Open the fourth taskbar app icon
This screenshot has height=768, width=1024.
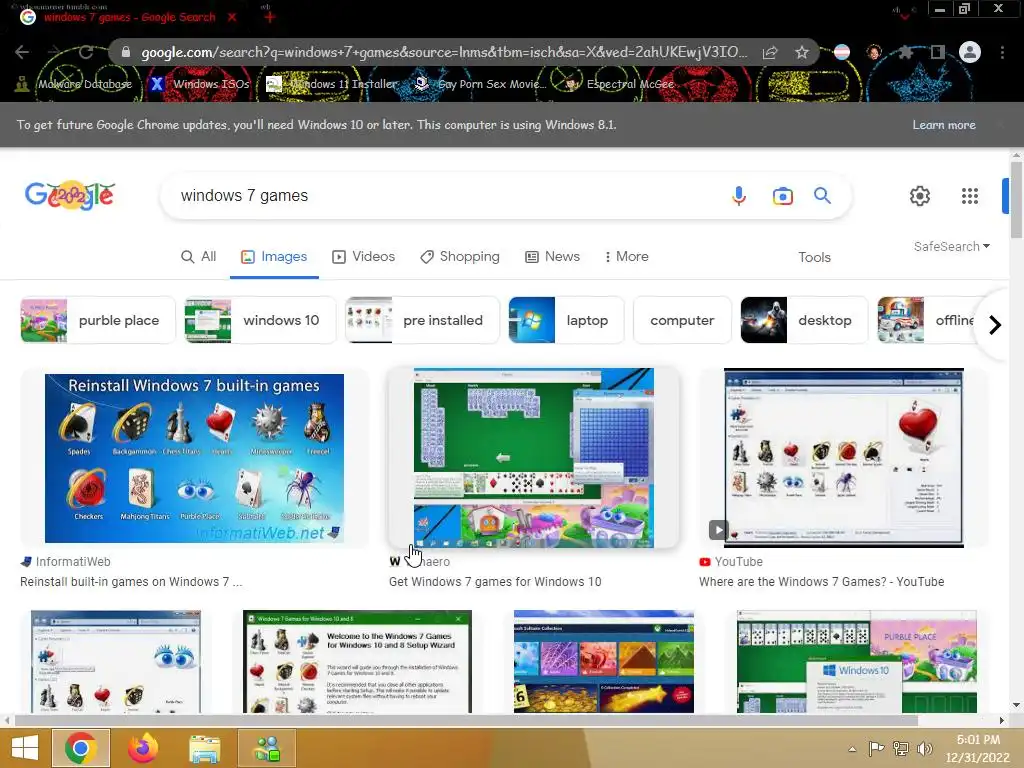pos(267,748)
